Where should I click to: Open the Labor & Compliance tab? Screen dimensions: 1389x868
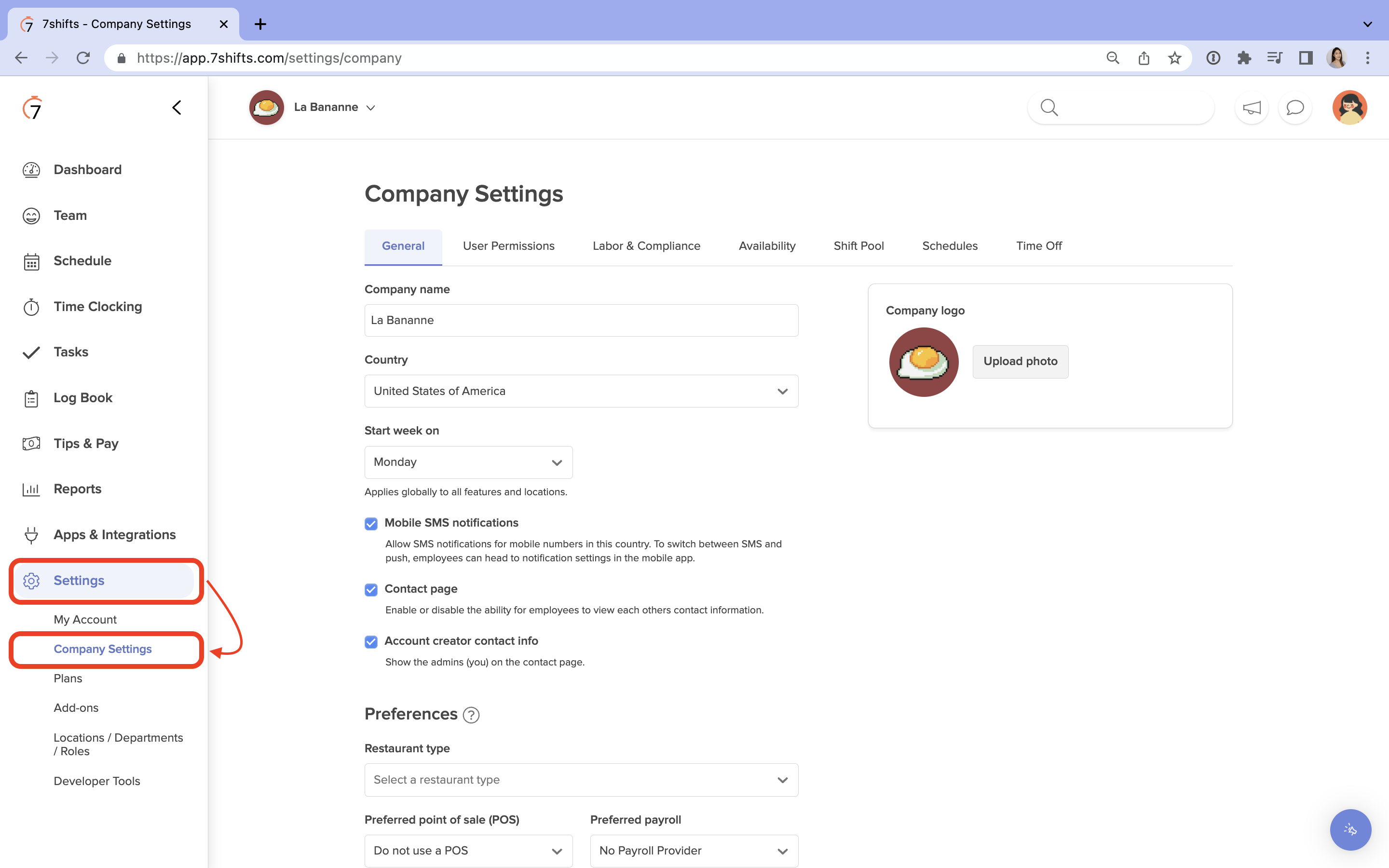tap(646, 246)
